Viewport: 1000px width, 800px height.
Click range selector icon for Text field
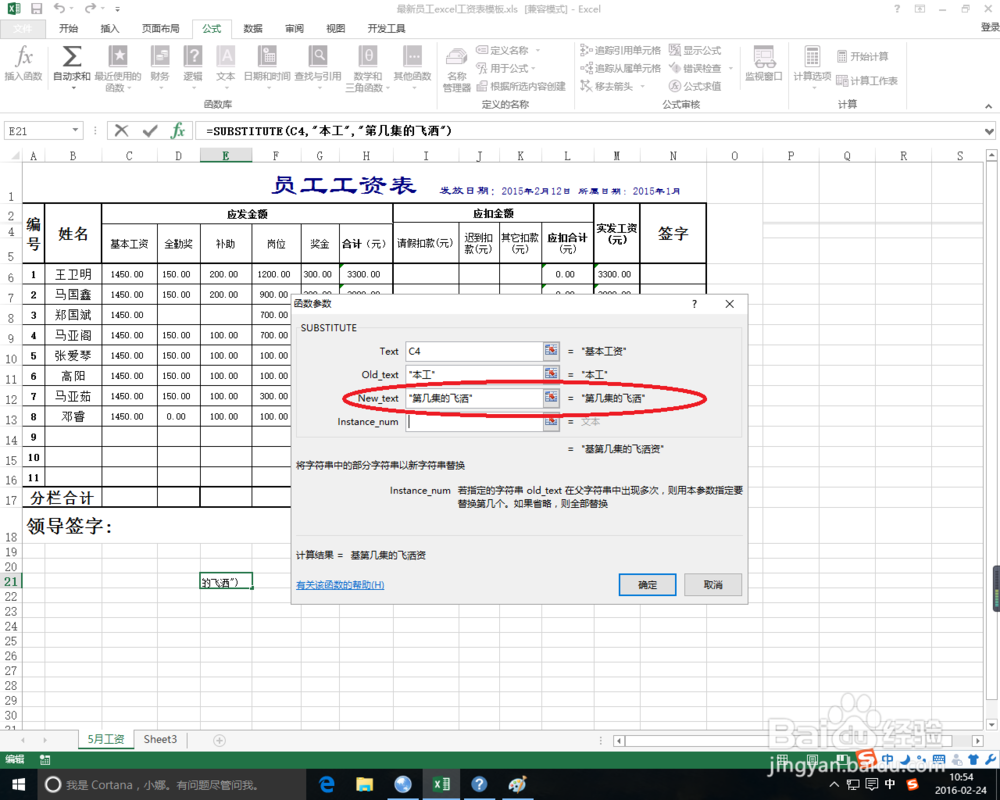tap(551, 350)
